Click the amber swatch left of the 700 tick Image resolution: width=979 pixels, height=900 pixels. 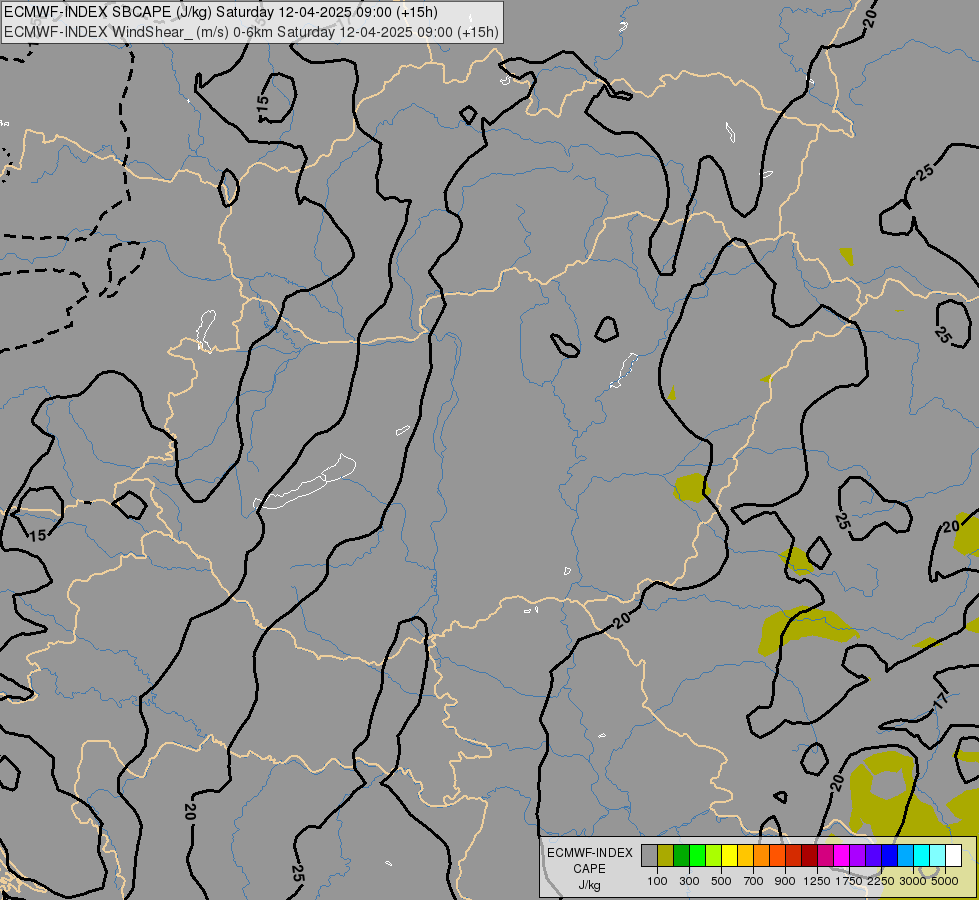tap(745, 856)
